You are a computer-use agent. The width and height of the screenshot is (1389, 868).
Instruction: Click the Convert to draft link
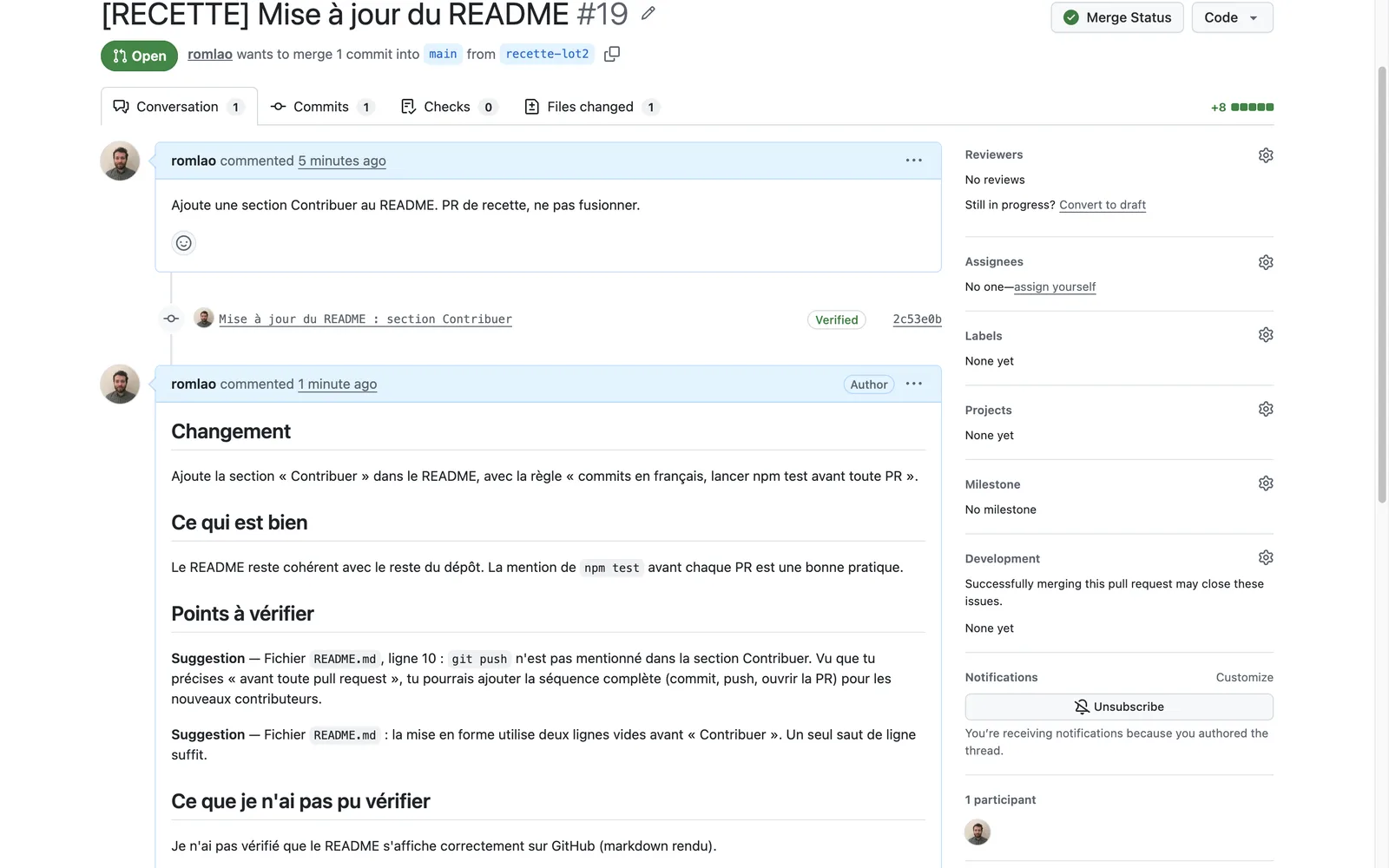[1103, 205]
